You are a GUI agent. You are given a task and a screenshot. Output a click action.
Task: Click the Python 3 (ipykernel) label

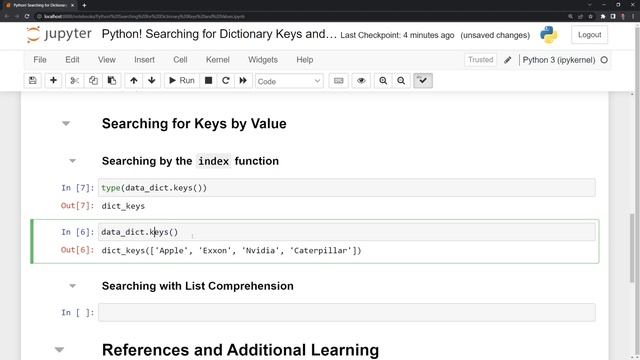coord(559,60)
